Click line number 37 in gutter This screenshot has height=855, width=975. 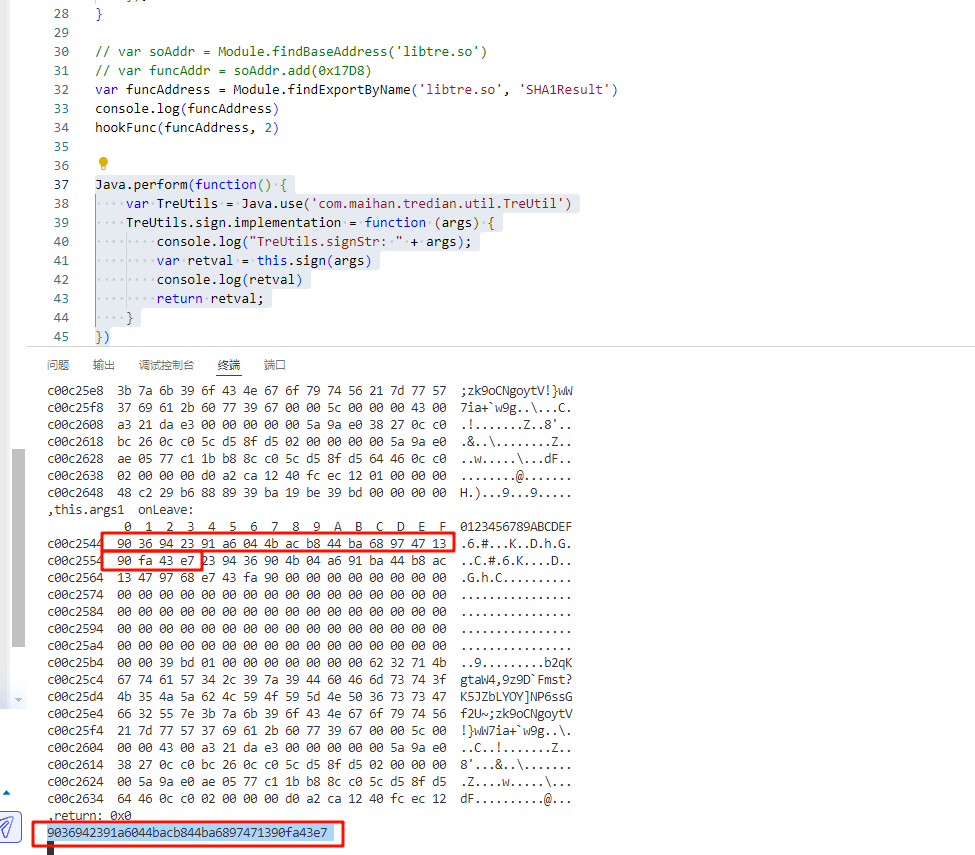(x=61, y=184)
